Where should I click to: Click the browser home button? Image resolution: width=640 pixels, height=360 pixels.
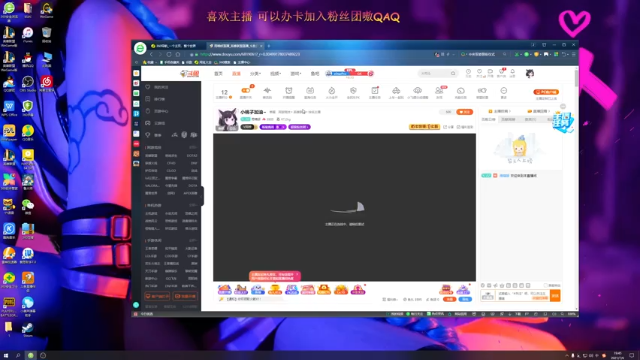[x=178, y=54]
